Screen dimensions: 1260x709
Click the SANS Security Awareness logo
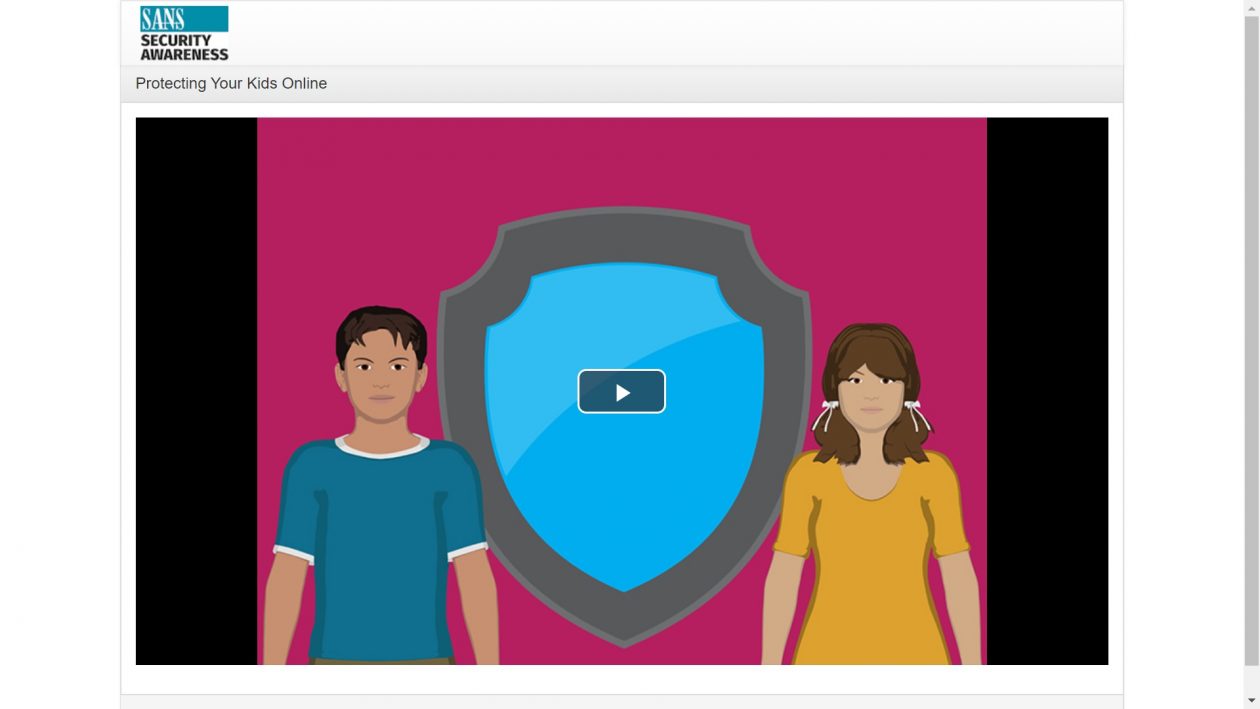click(184, 33)
